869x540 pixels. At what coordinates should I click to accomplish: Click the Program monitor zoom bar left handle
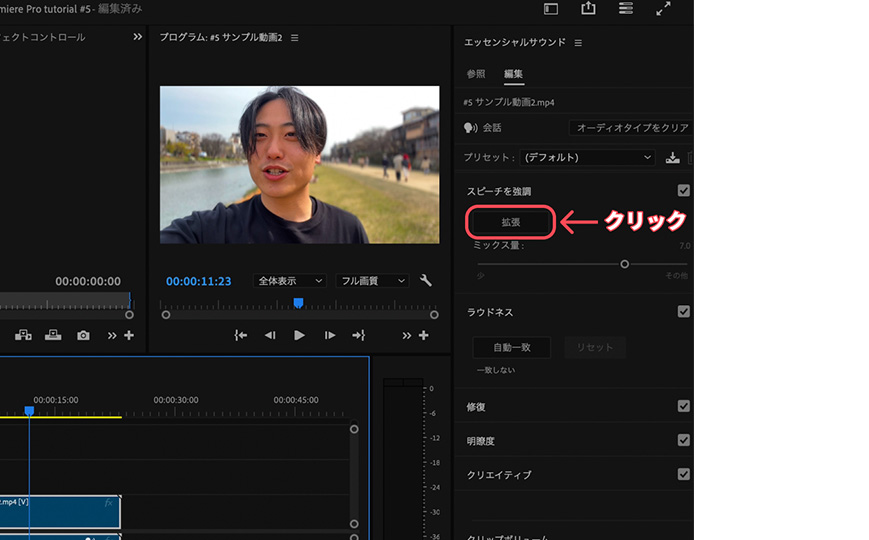click(165, 315)
